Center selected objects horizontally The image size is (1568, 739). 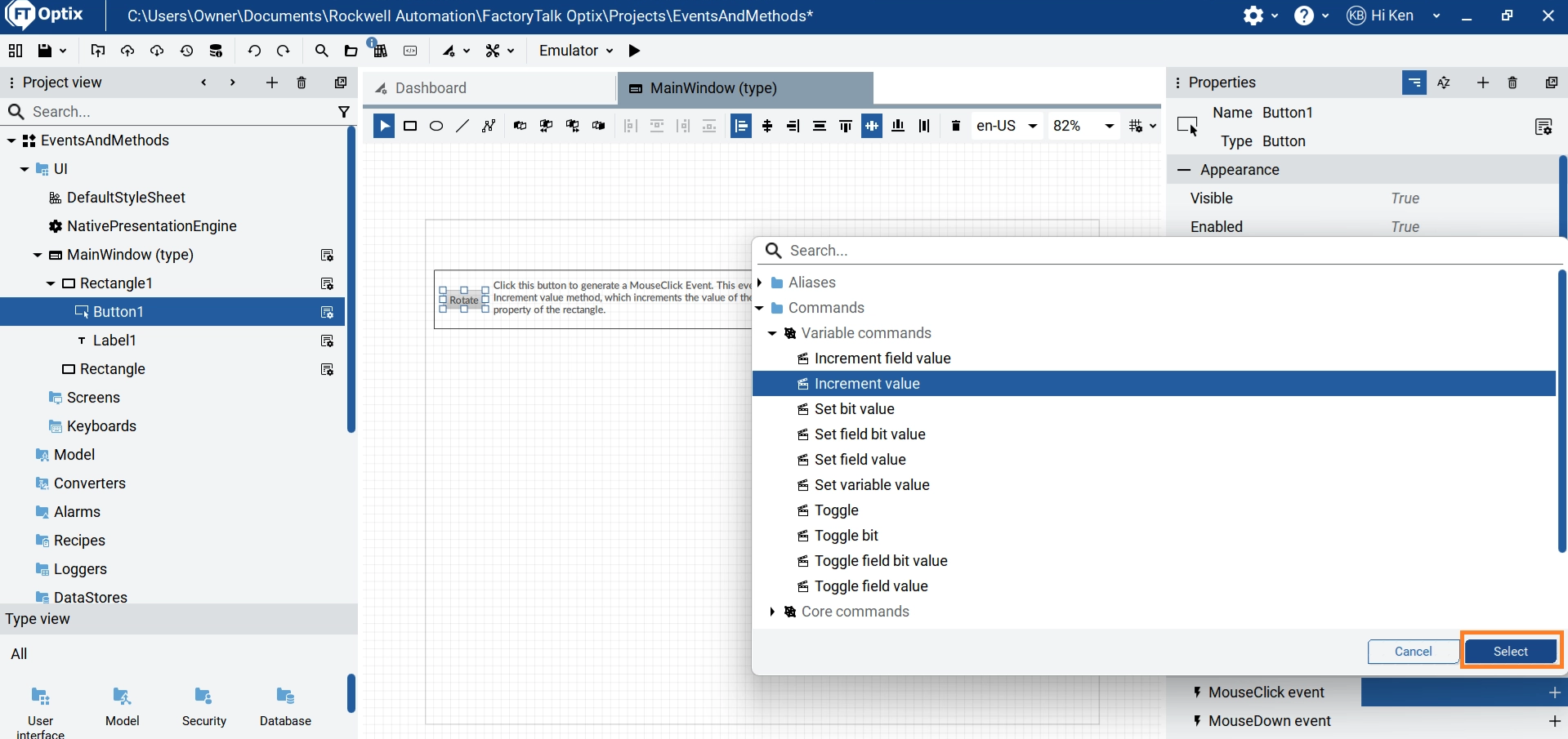[767, 126]
